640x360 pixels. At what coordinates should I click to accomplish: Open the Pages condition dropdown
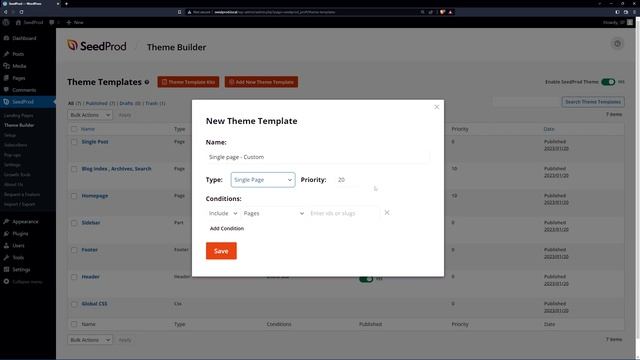(x=273, y=213)
